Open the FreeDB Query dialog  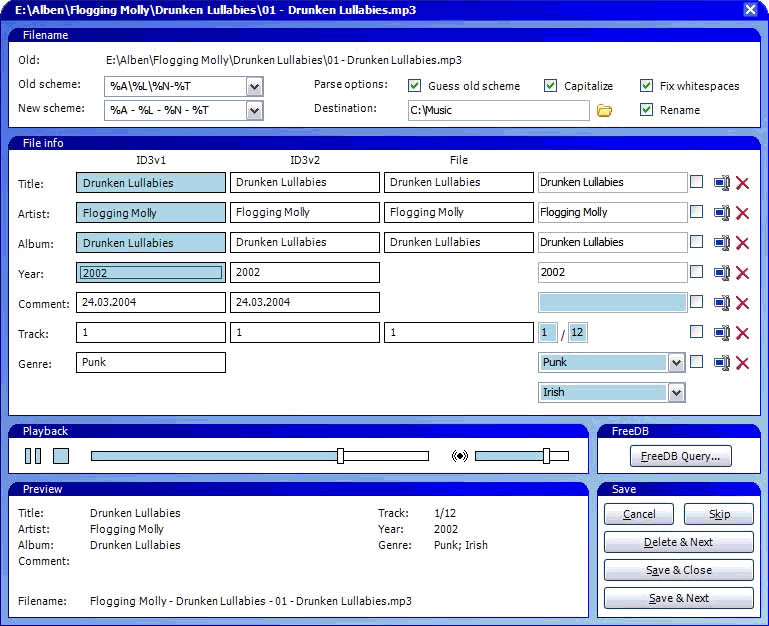680,456
